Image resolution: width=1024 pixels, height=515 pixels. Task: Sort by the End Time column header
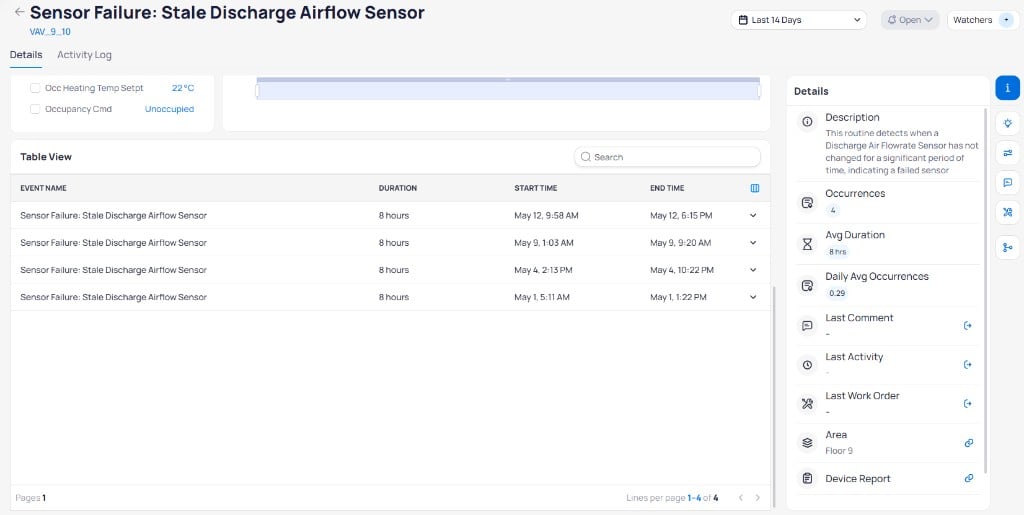(x=667, y=188)
